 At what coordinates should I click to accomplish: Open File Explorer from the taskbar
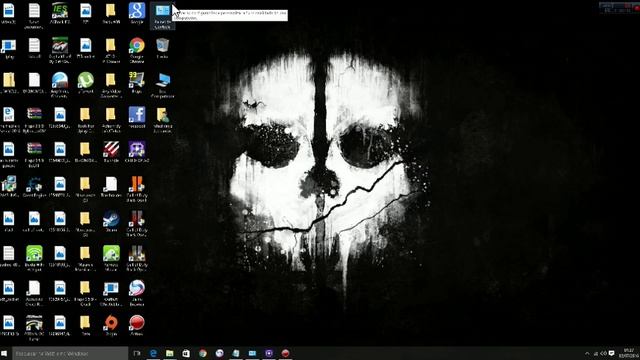[x=170, y=353]
